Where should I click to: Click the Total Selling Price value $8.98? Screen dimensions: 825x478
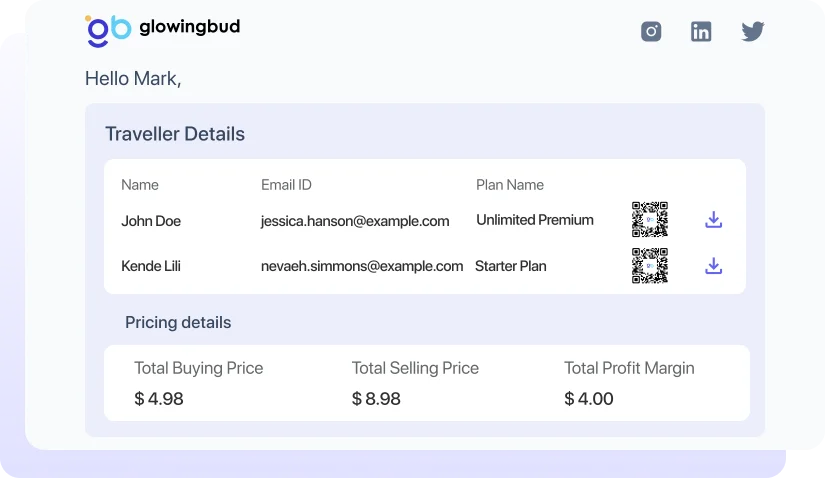(376, 399)
